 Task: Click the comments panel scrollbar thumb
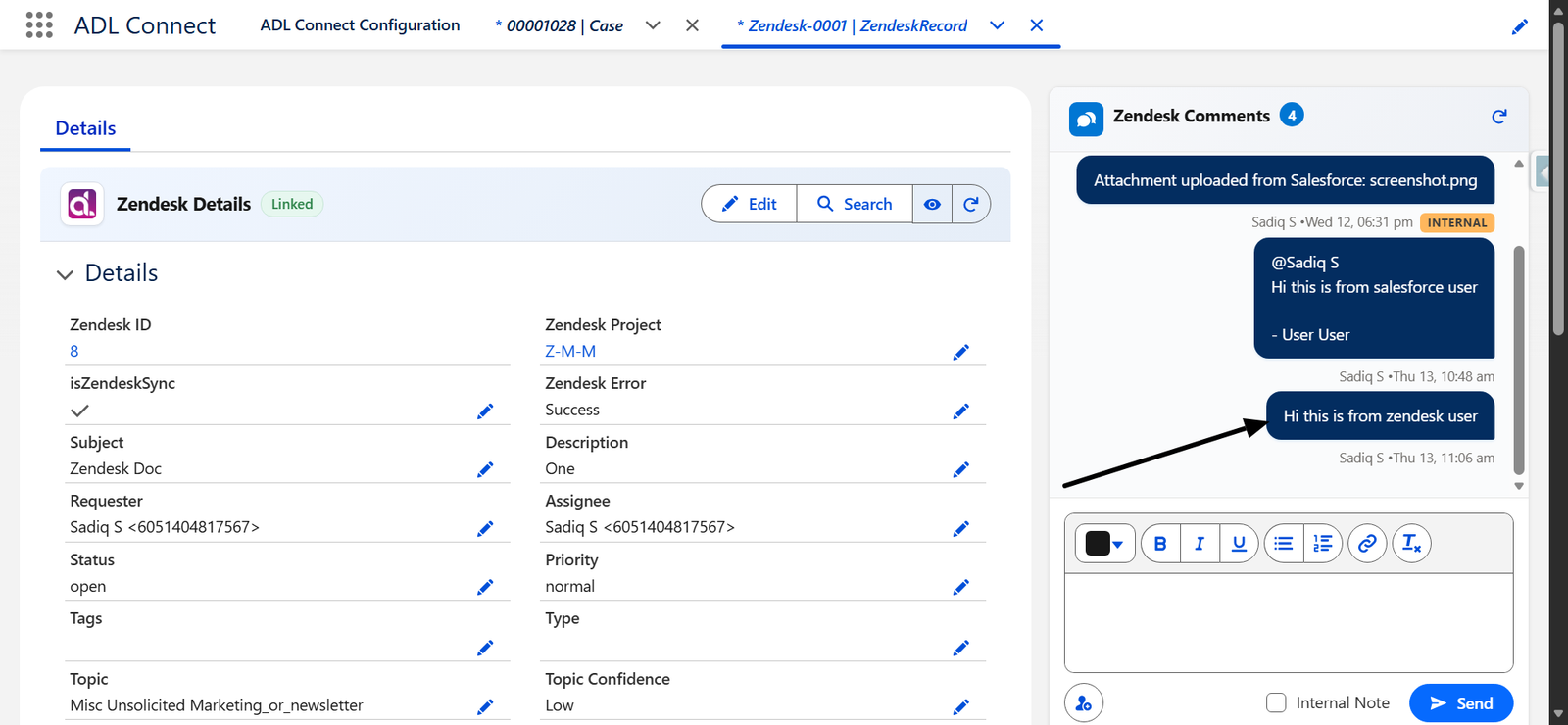1519,360
